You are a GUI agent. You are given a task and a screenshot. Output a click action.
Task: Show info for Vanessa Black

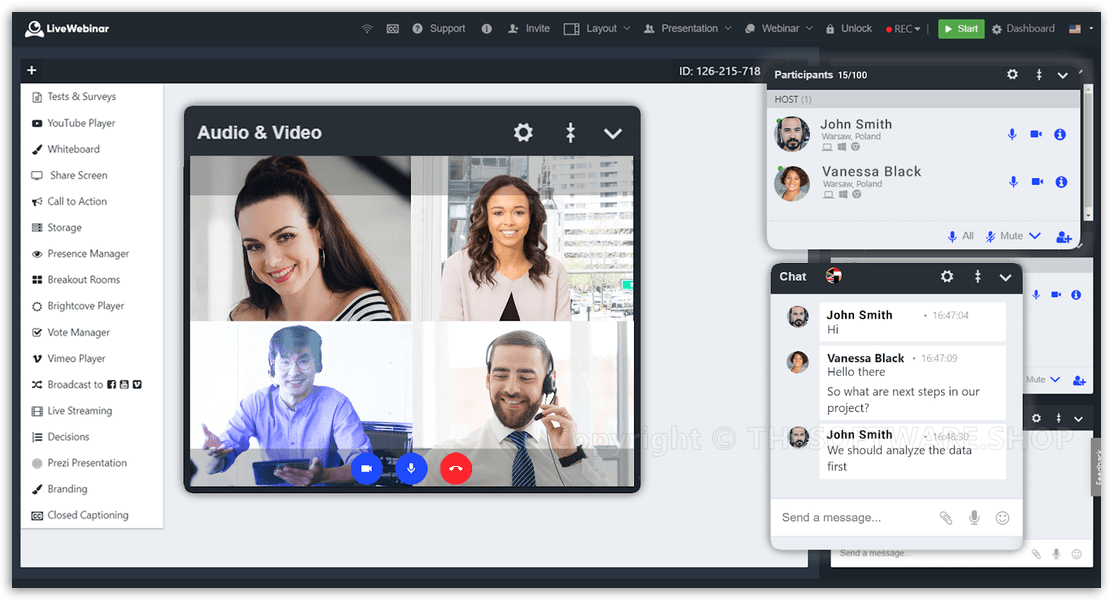[x=1061, y=182]
